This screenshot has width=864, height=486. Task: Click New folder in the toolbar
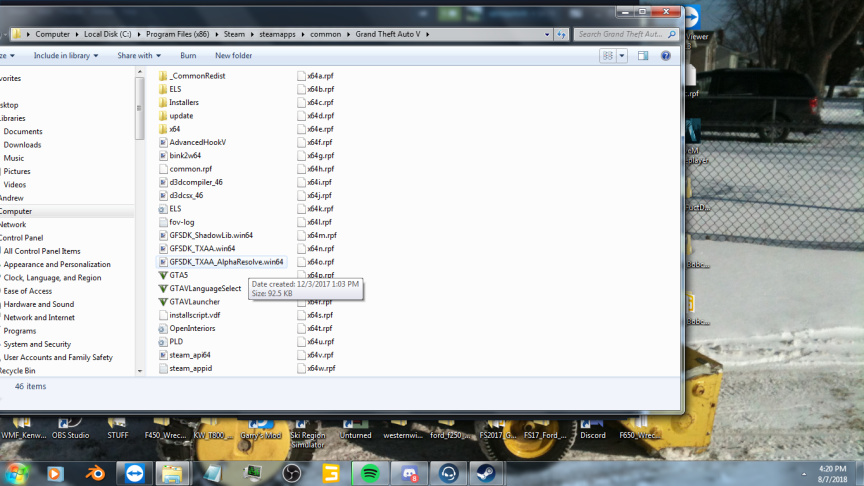(234, 56)
